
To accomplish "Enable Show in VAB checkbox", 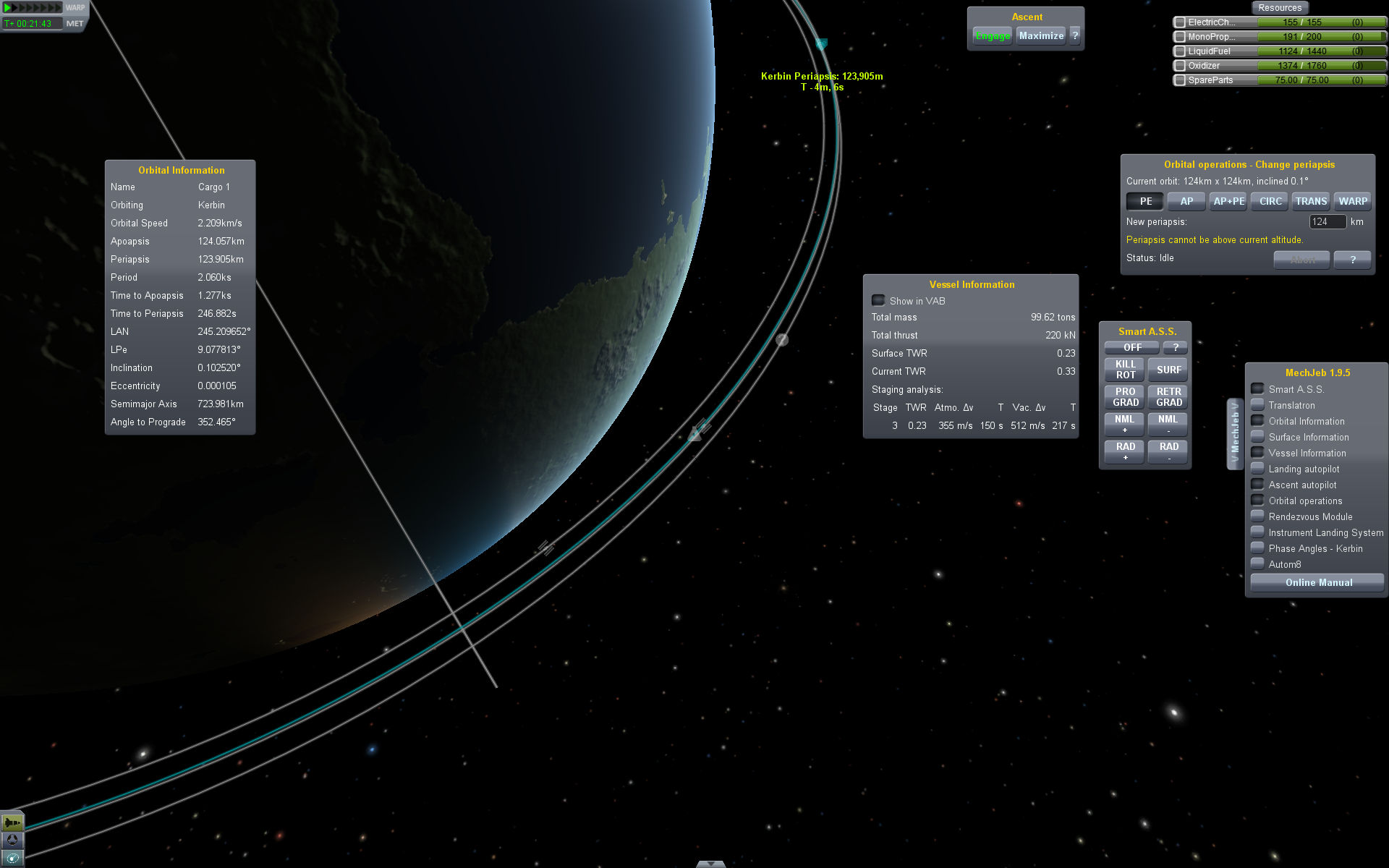I will (x=878, y=300).
